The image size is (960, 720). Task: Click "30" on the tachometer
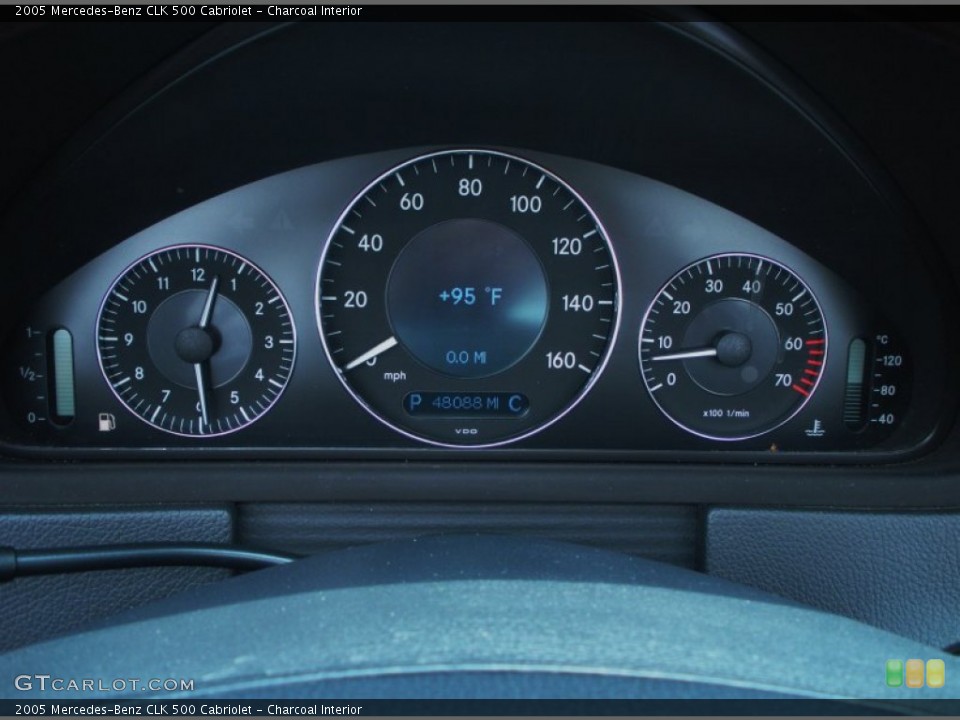click(713, 286)
